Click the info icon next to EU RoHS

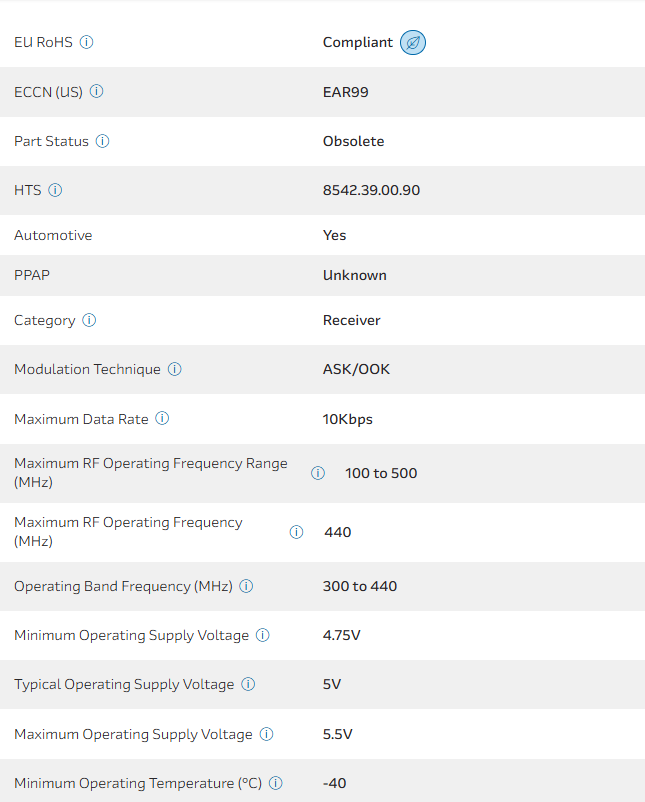(x=87, y=42)
